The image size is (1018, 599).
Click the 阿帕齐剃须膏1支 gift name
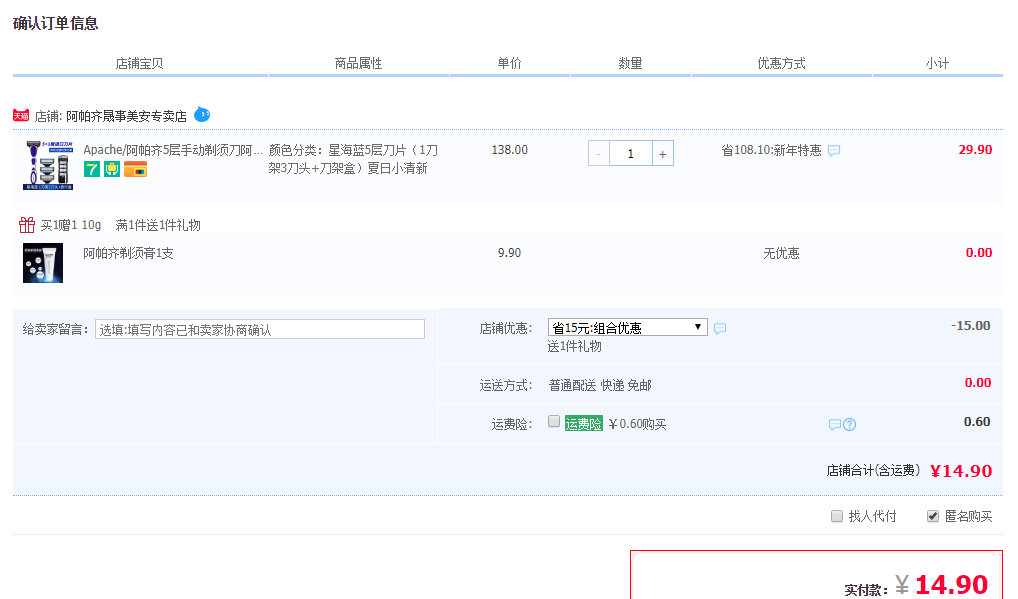(129, 253)
